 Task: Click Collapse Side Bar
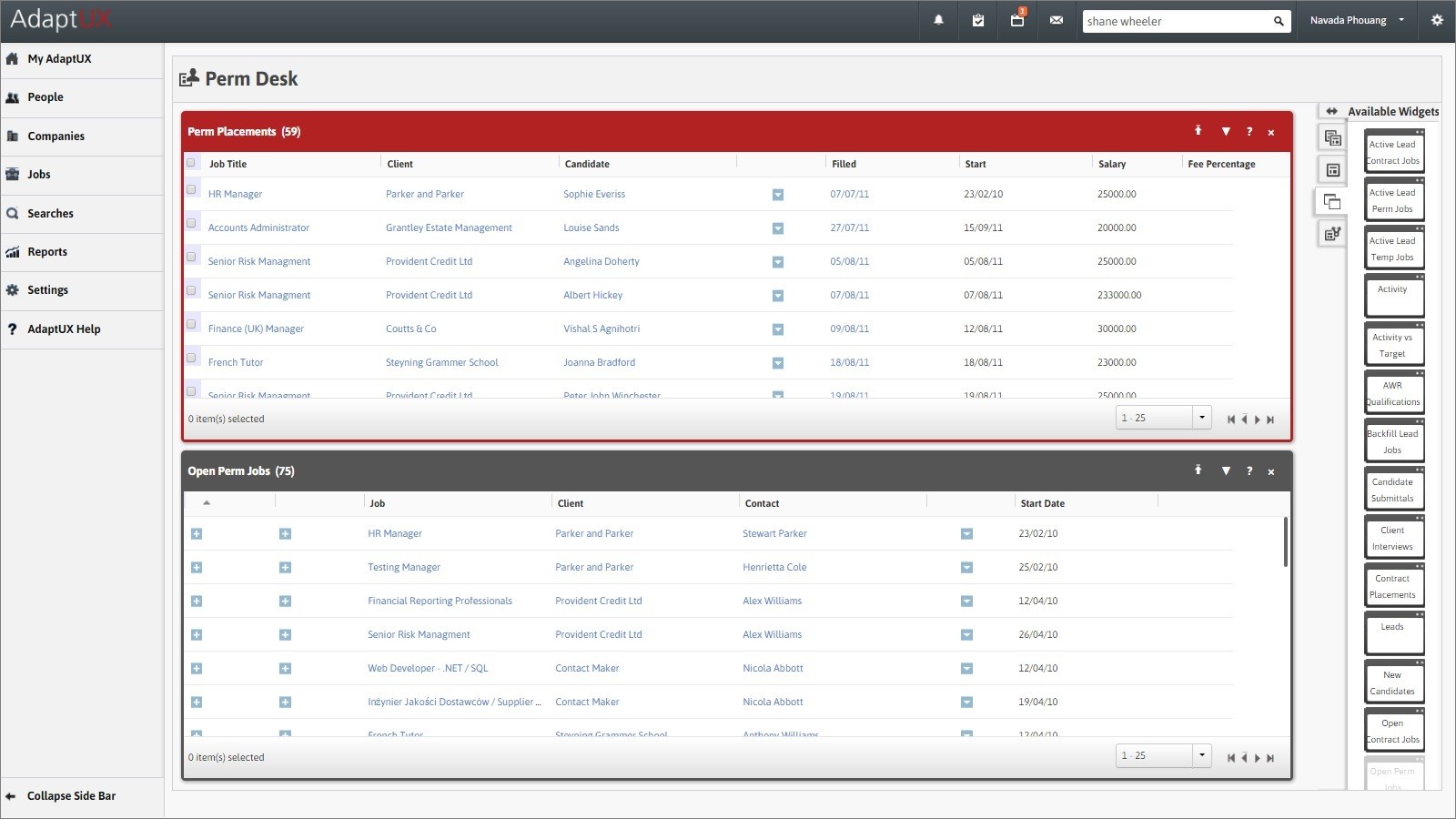click(x=71, y=795)
